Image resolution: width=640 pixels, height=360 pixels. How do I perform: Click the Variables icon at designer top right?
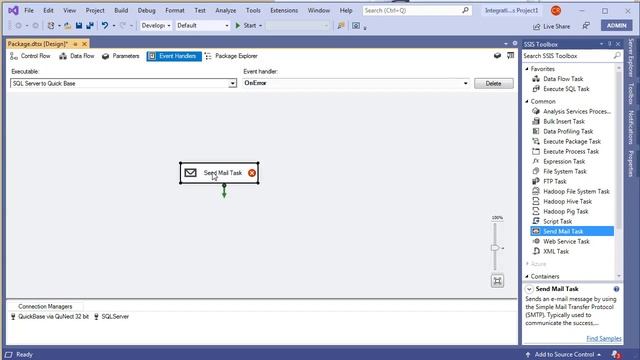coord(497,56)
